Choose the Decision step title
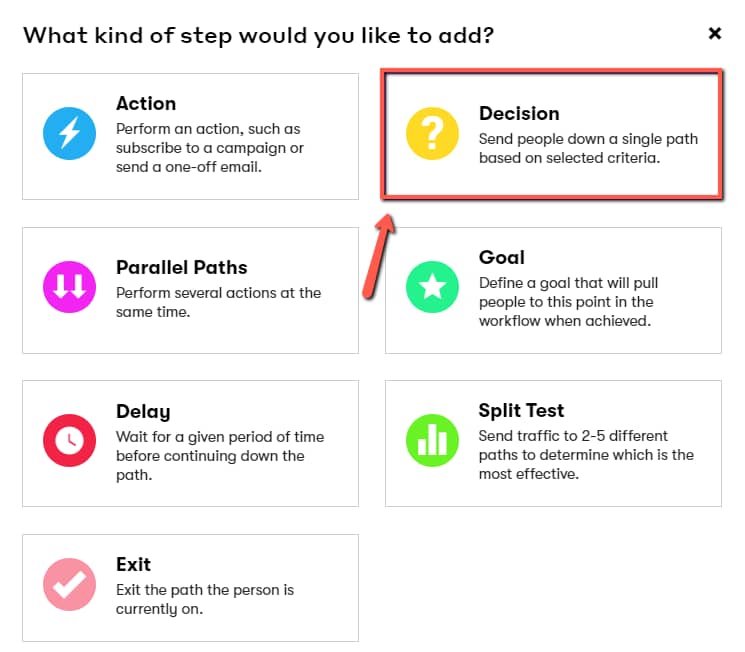Viewport: 745px width, 652px height. (519, 114)
